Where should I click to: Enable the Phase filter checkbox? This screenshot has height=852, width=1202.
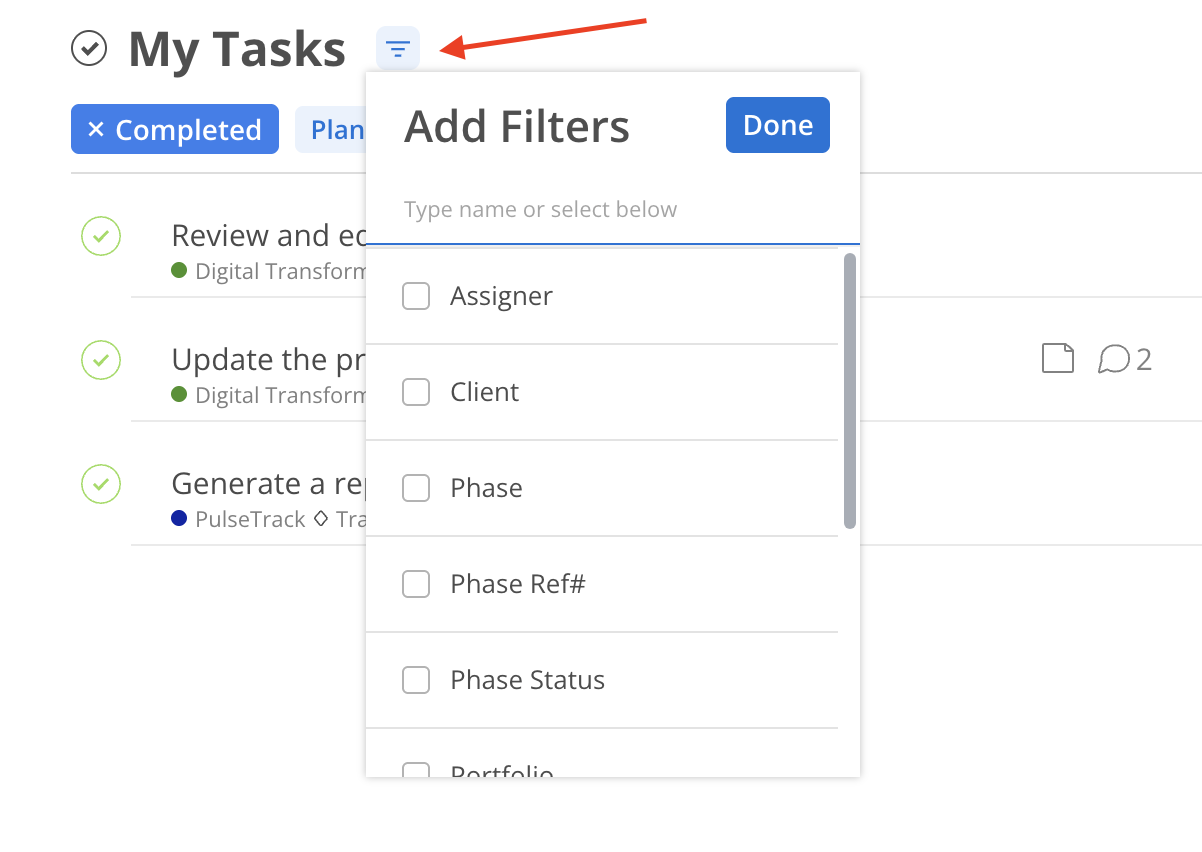416,488
